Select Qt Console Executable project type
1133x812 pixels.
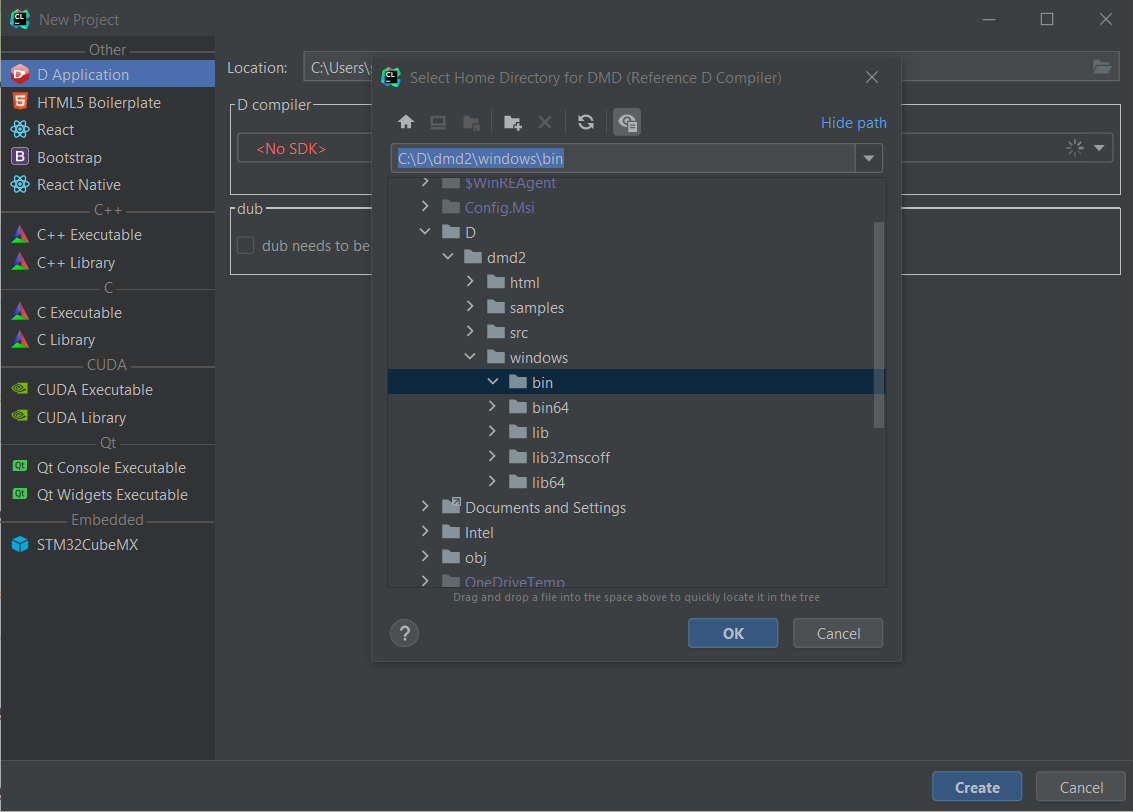coord(108,467)
